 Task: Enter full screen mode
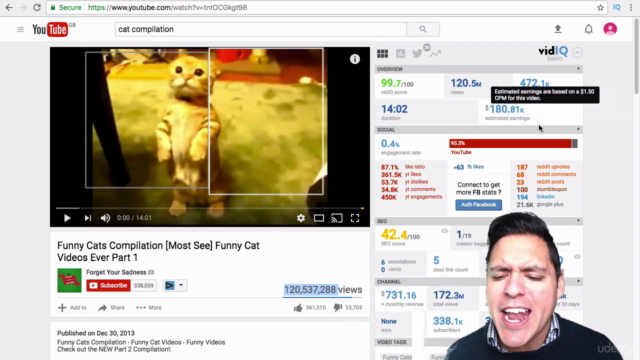pyautogui.click(x=355, y=218)
